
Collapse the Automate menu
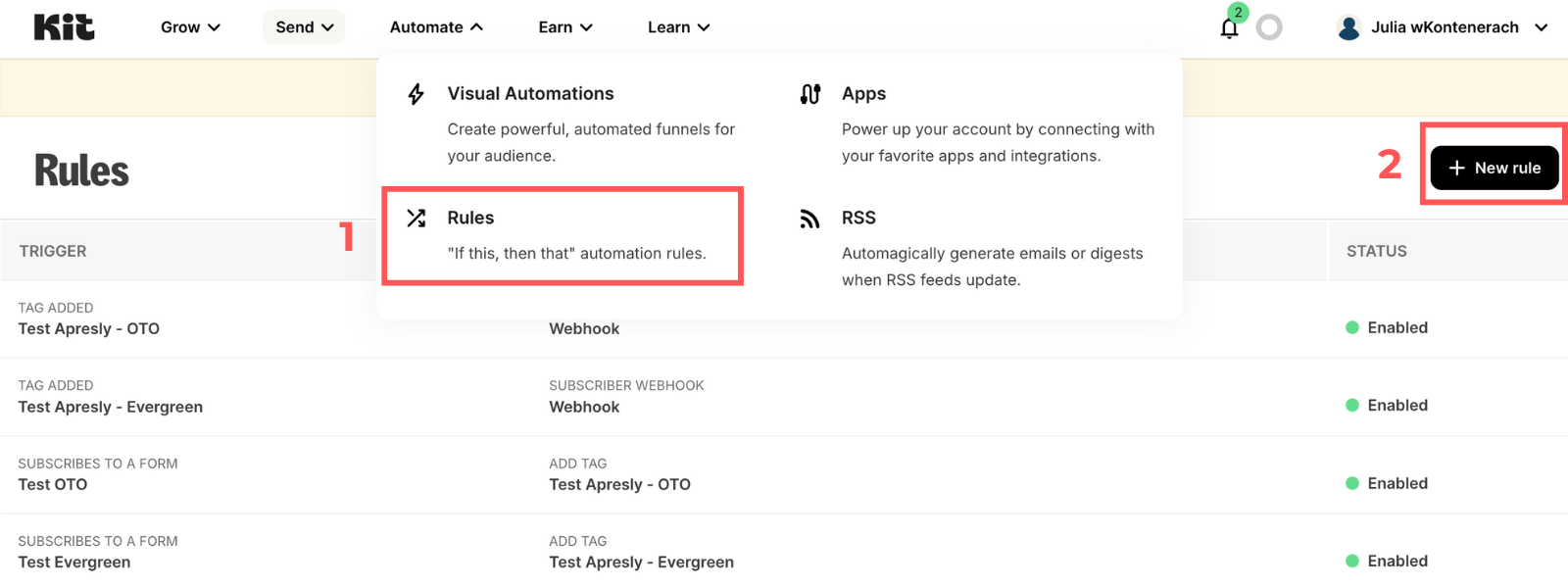coord(436,27)
